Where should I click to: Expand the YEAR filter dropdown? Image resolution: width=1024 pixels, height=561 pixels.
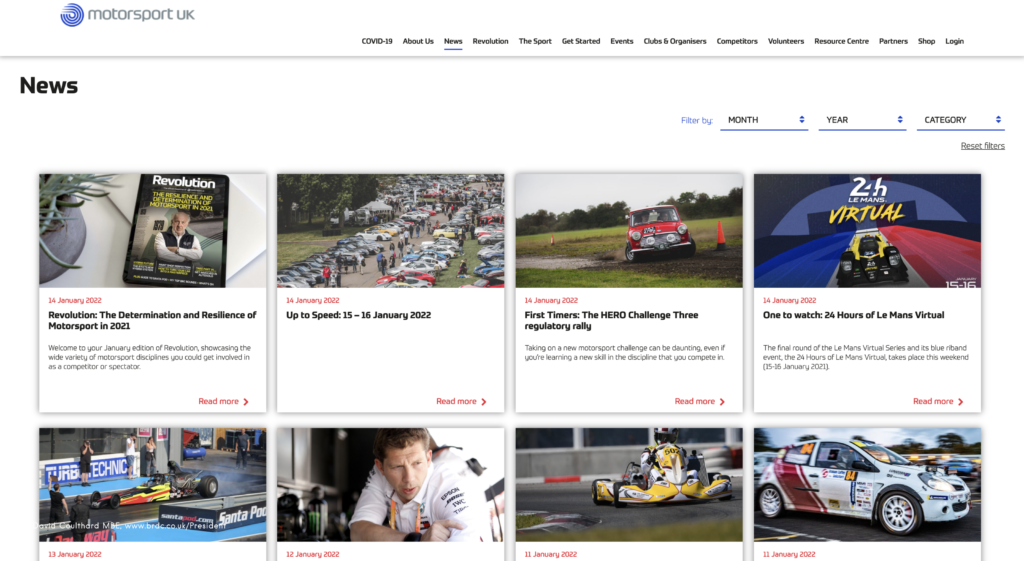point(862,120)
